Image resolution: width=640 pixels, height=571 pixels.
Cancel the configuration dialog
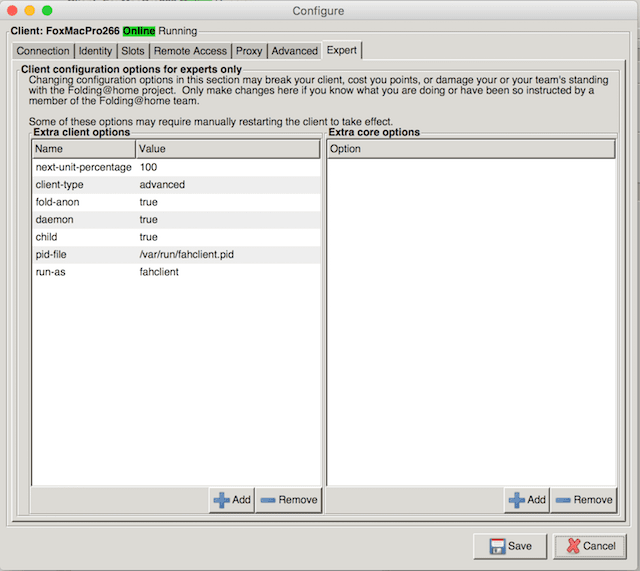click(x=590, y=546)
